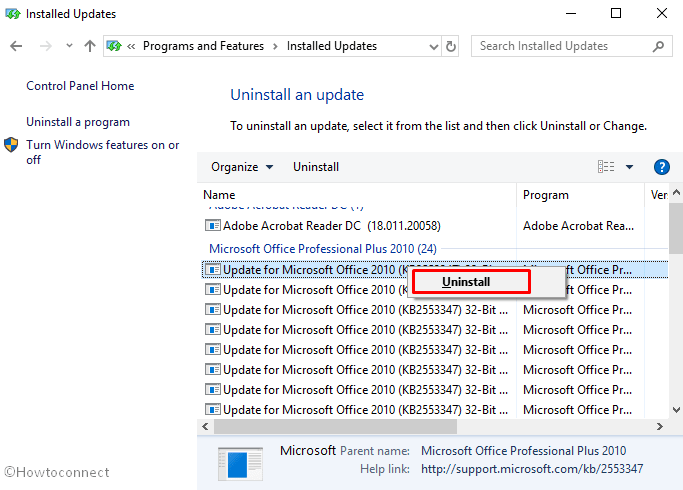Click the address bar location icon
This screenshot has height=490, width=683.
tap(114, 46)
